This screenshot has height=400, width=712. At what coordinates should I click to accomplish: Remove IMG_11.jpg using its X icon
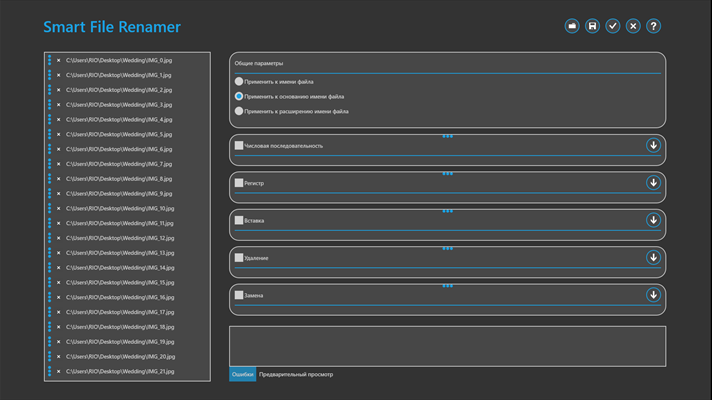click(59, 223)
